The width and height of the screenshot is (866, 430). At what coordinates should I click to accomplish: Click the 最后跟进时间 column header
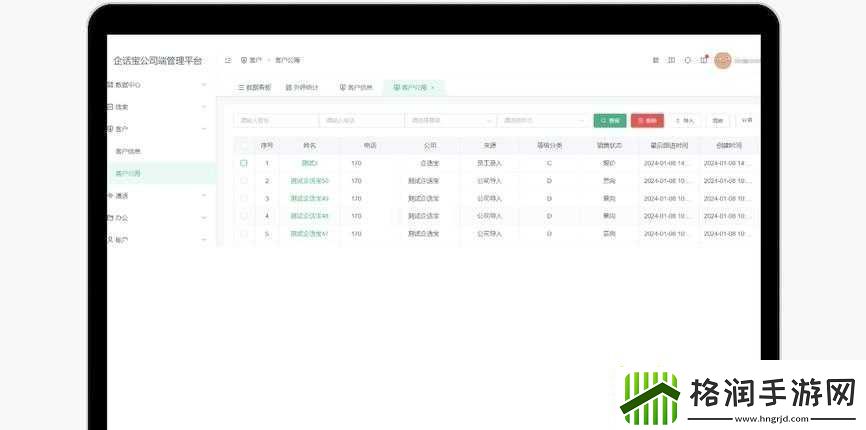tap(669, 146)
